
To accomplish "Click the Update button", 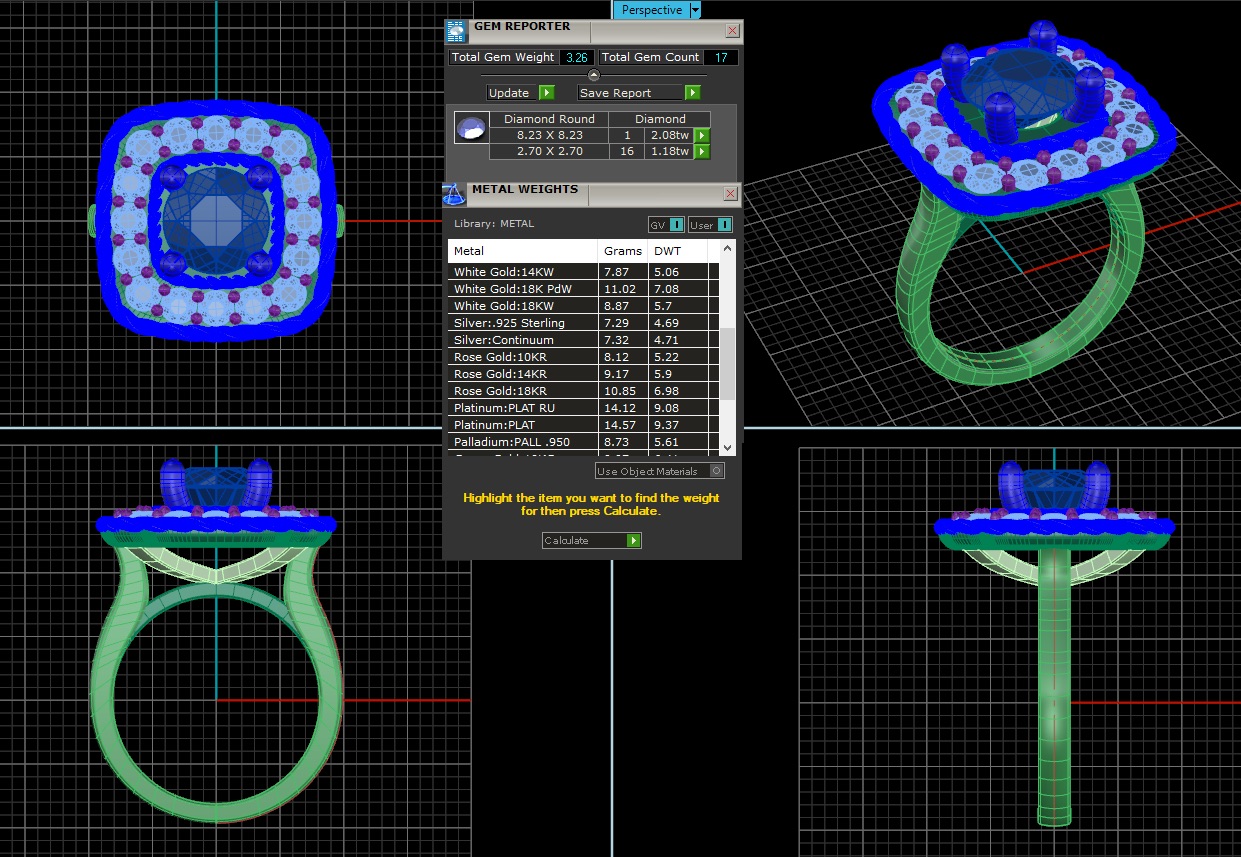I will pyautogui.click(x=520, y=93).
